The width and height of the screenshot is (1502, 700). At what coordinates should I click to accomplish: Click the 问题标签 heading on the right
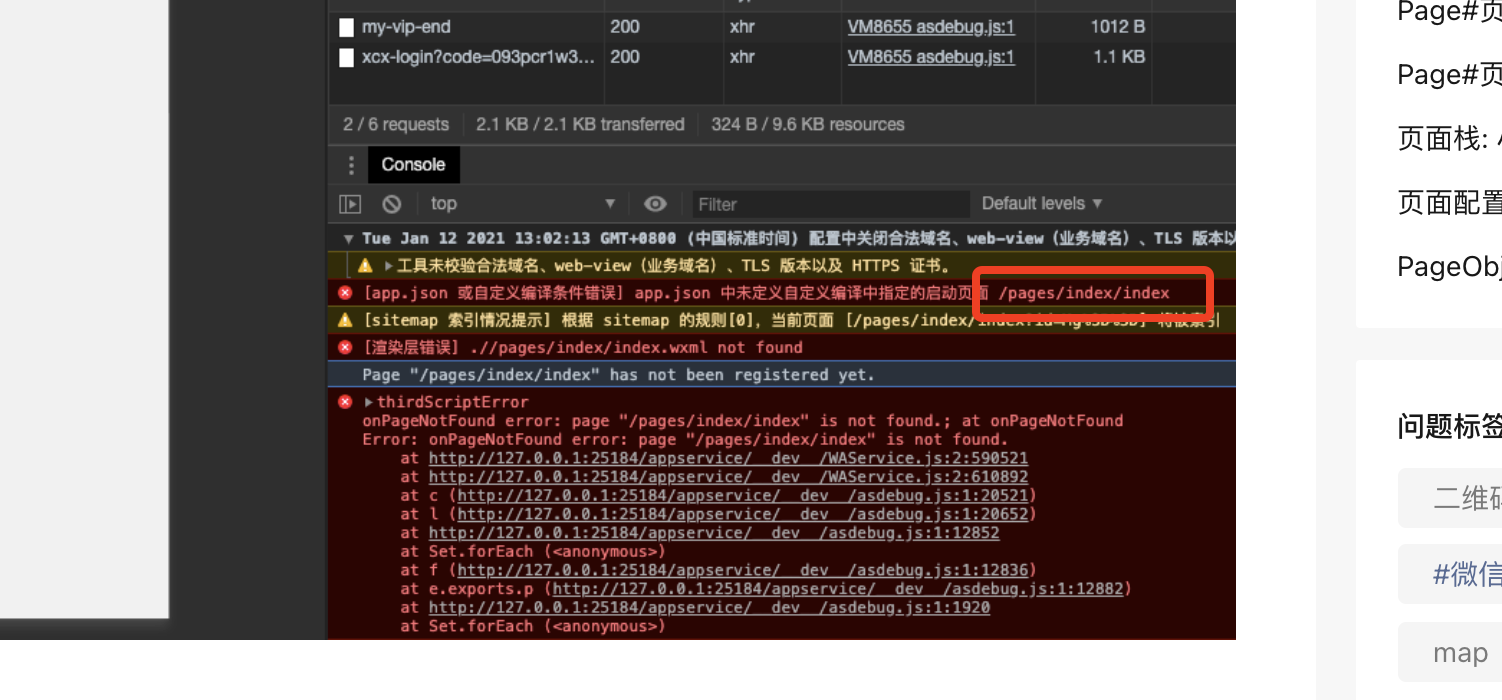1449,426
